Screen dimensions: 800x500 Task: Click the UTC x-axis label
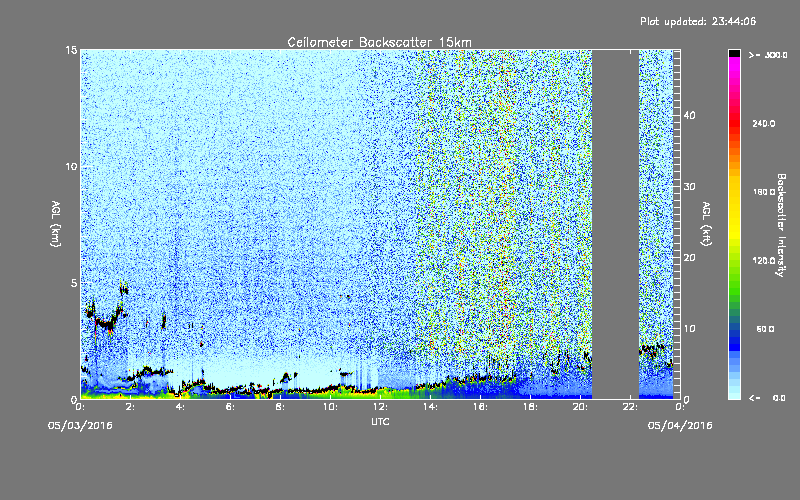tap(380, 421)
